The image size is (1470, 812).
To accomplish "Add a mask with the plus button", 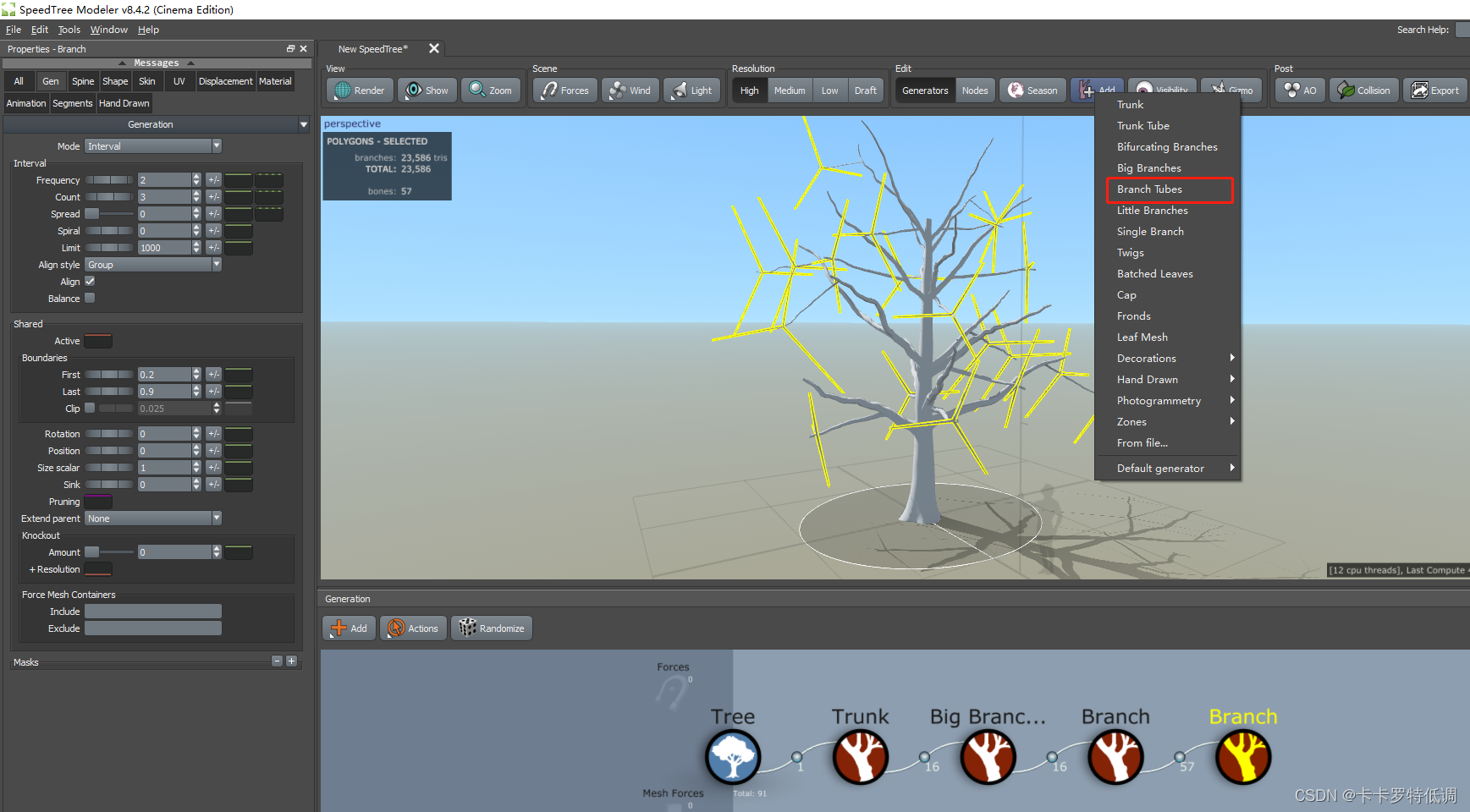I will click(x=292, y=661).
